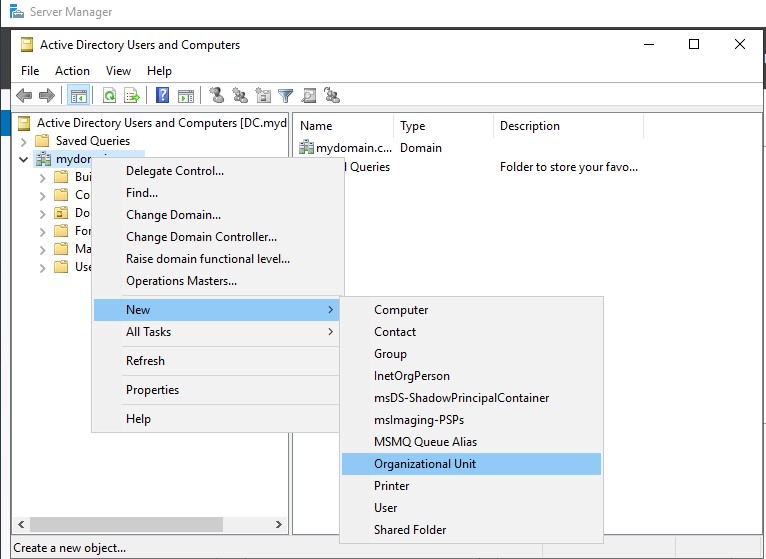Open the All Tasks submenu
The width and height of the screenshot is (766, 559).
click(x=216, y=332)
